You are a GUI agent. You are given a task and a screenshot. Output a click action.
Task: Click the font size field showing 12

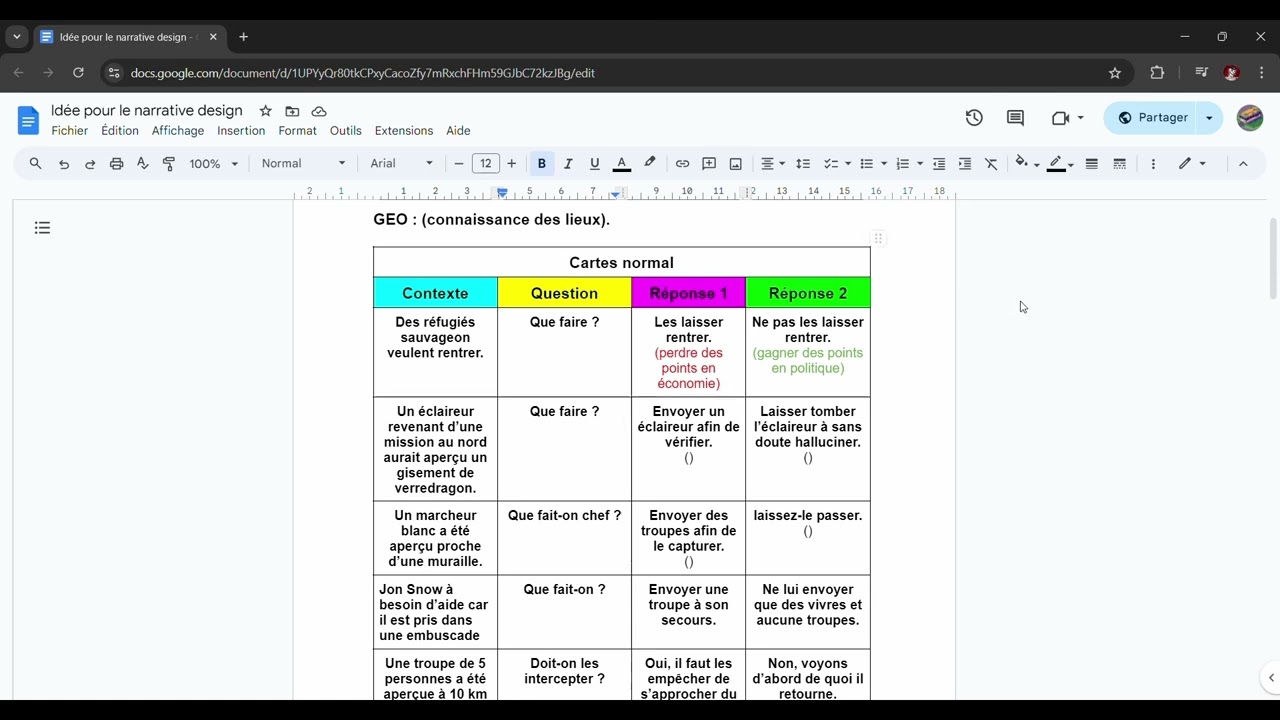[485, 164]
